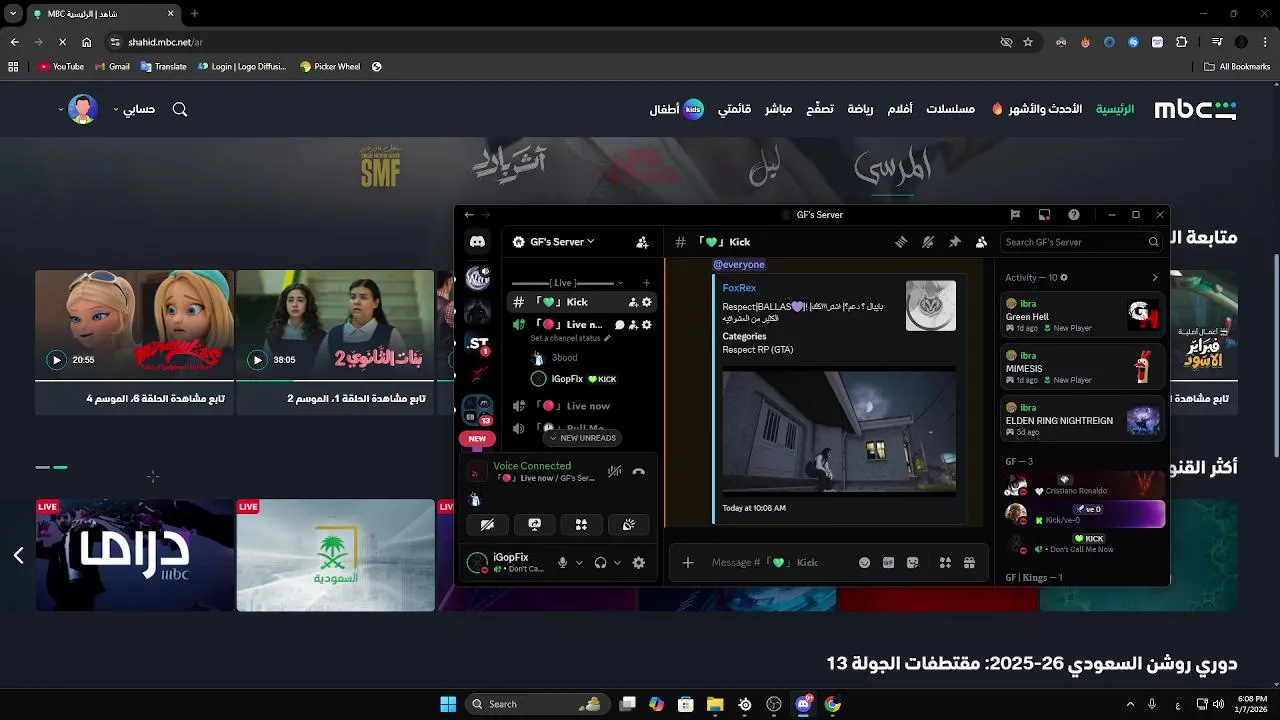
Task: Open the apps icon in message box
Action: [x=945, y=563]
